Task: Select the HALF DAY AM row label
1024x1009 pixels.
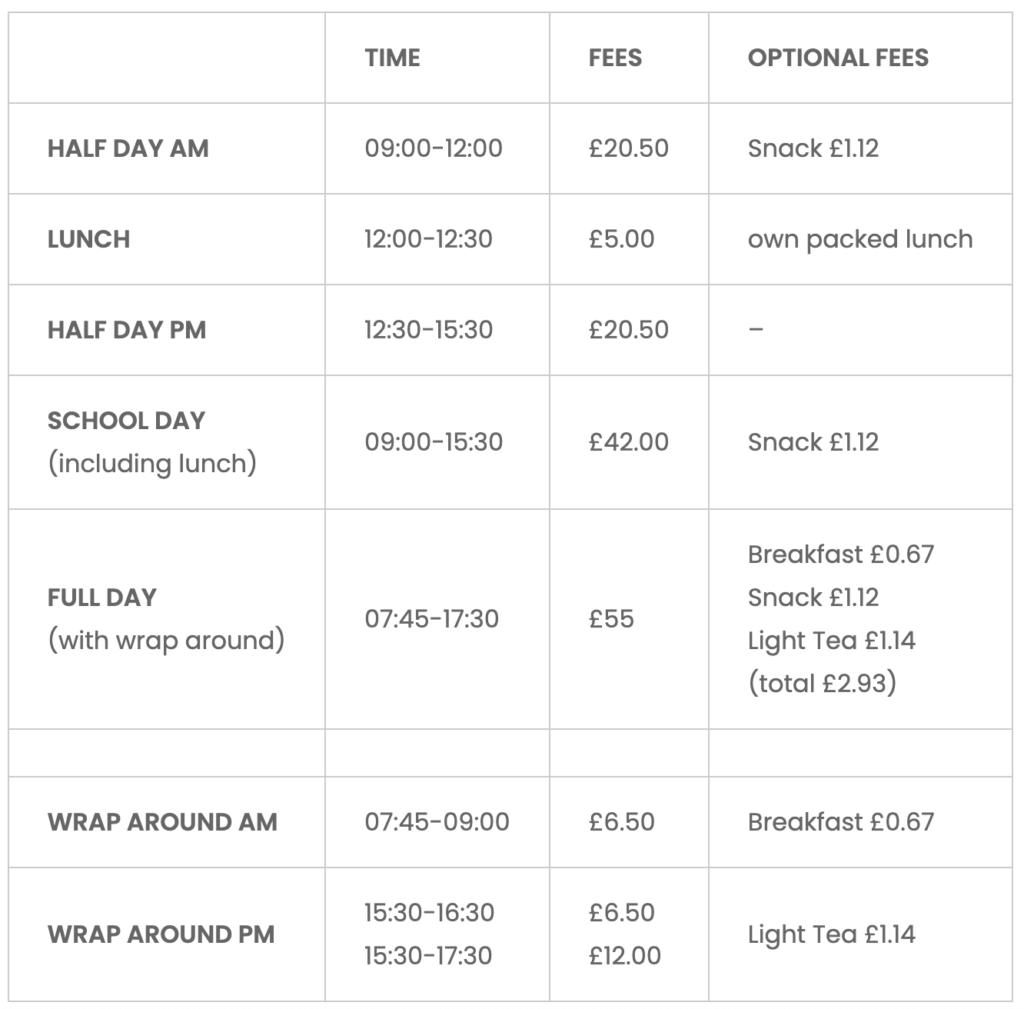Action: 128,148
